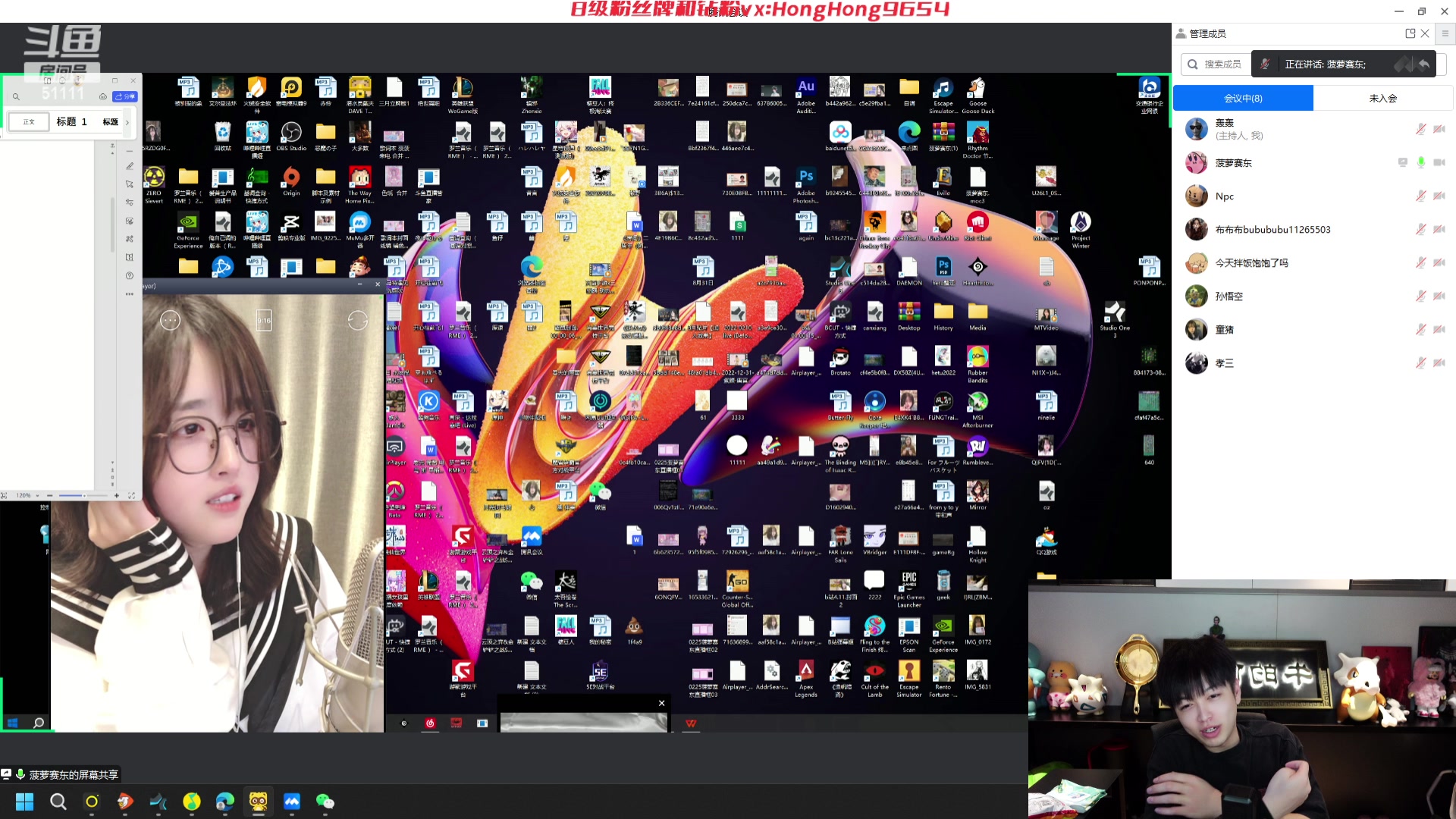
Task: Click YY raccoon icon in taskbar
Action: pyautogui.click(x=259, y=802)
